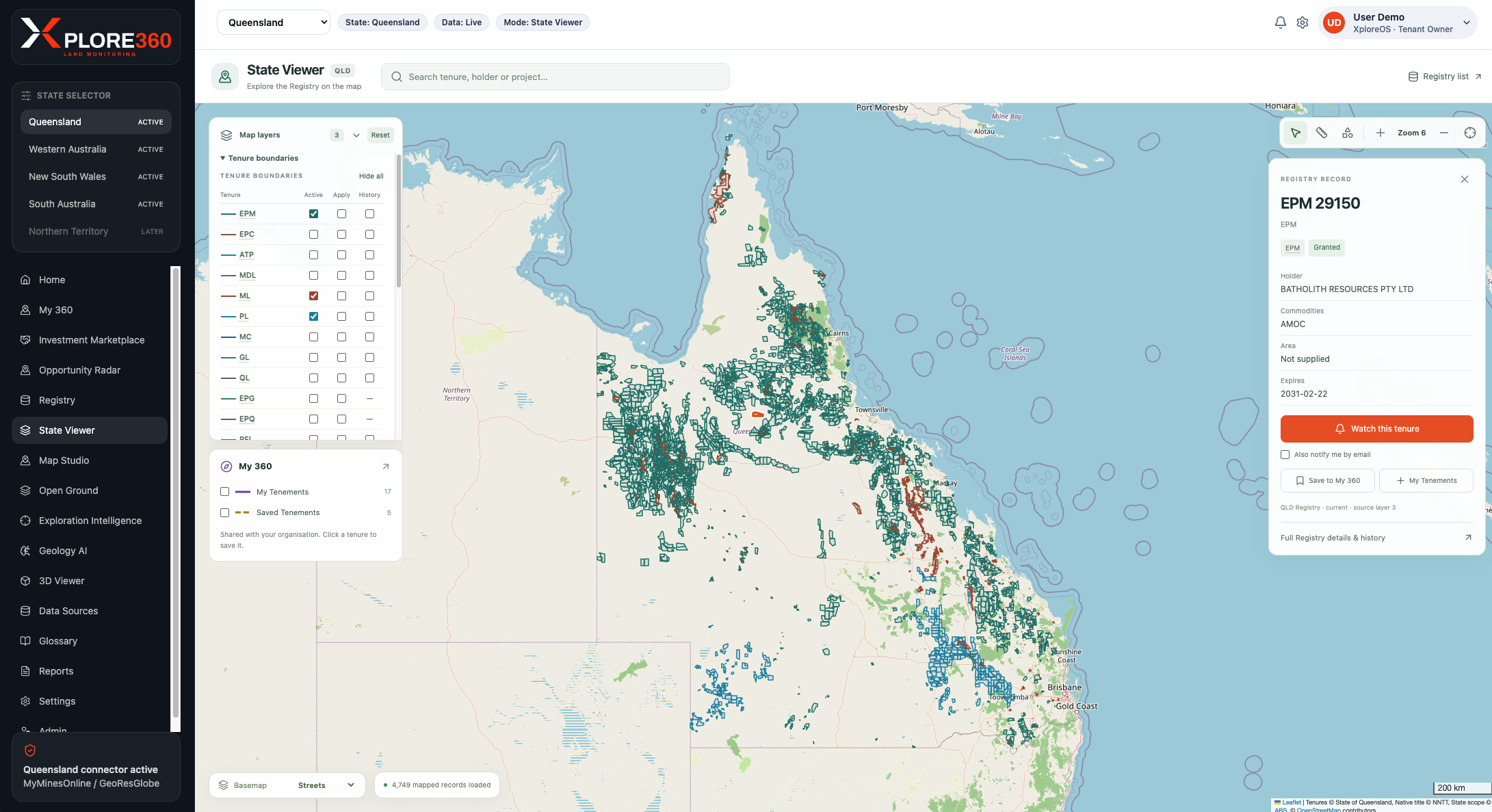
Task: Expand the user account menu chevron
Action: point(1467,23)
